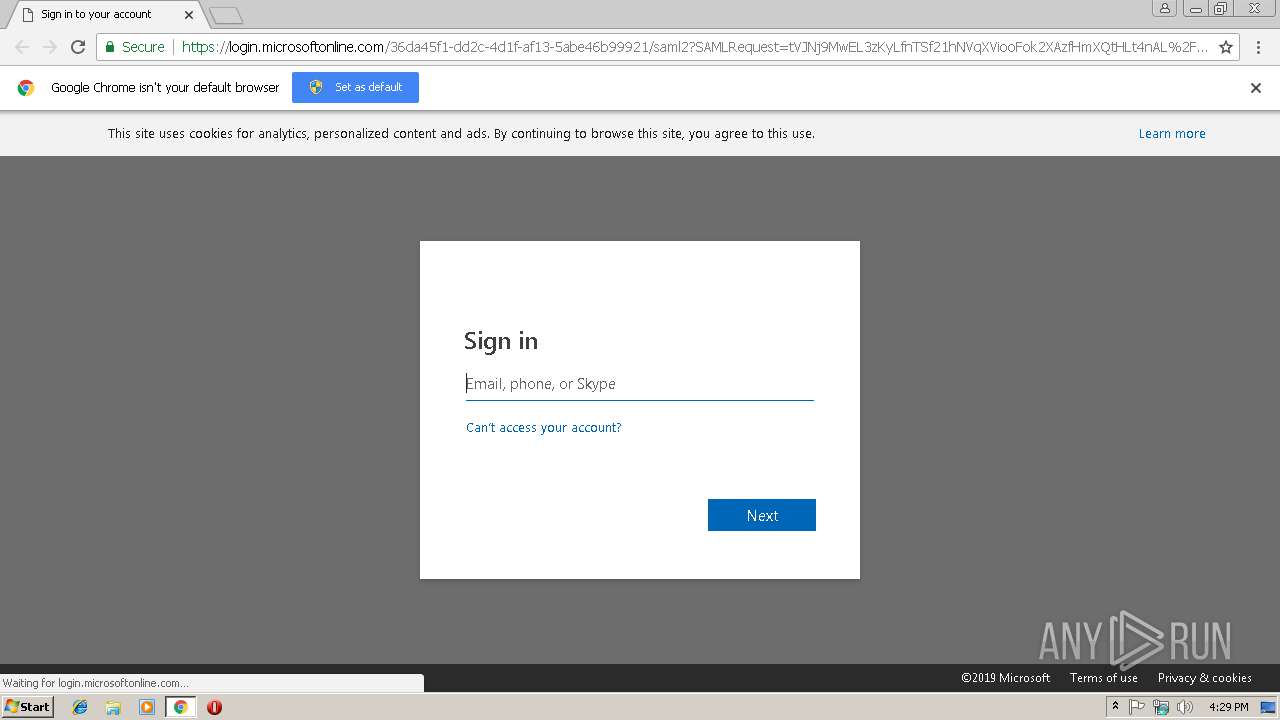Click the Next button
Viewport: 1280px width, 720px height.
point(762,515)
